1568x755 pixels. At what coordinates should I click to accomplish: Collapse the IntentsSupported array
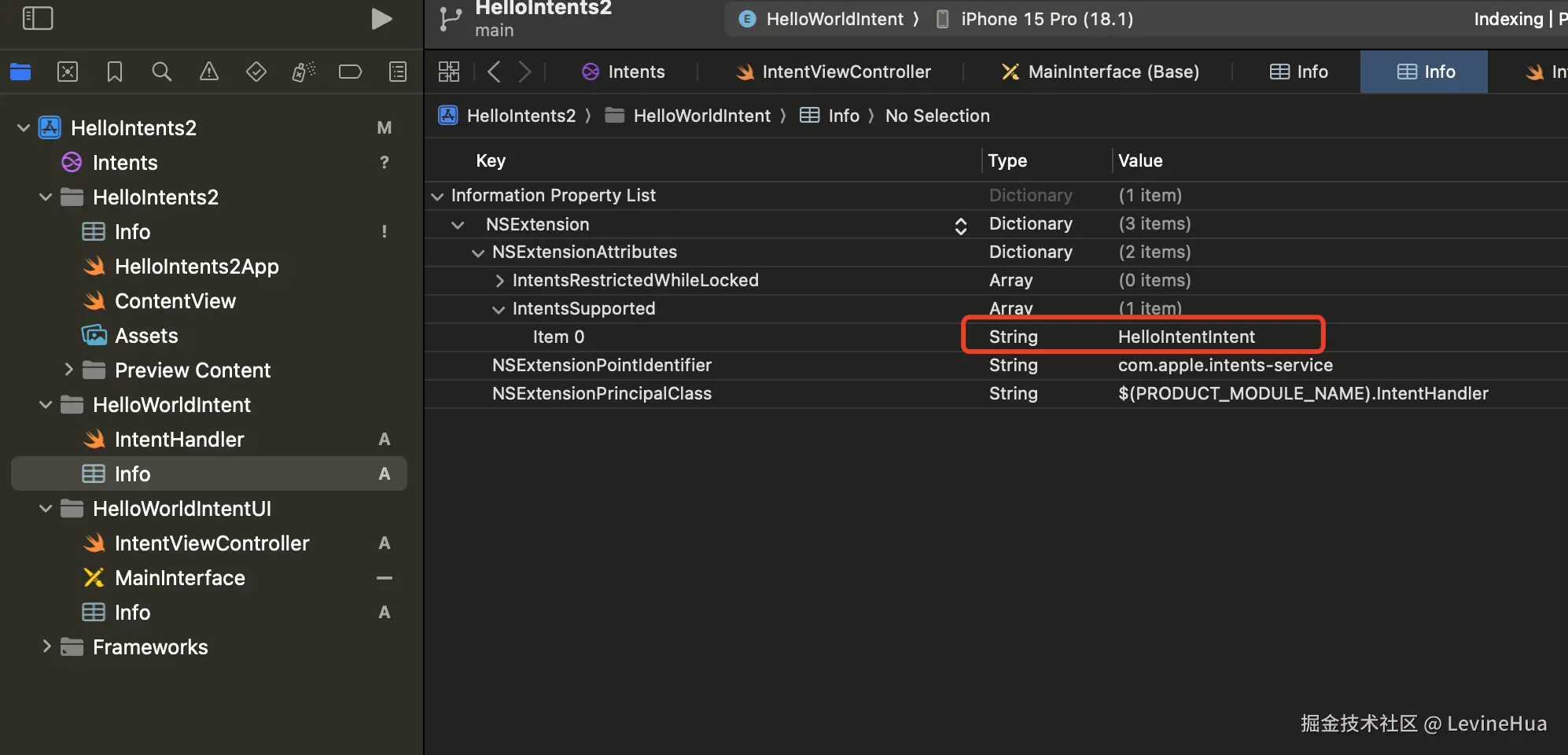point(499,309)
